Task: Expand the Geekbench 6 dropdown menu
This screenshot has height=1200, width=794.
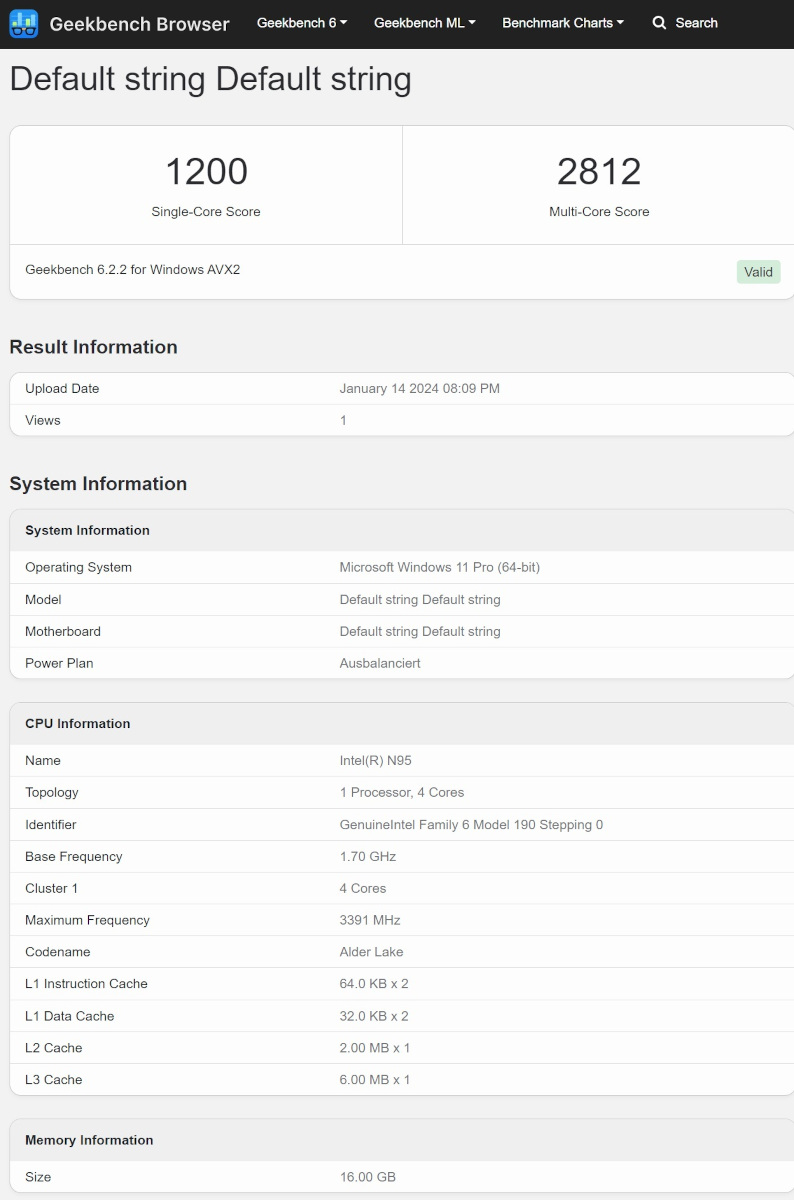Action: click(x=302, y=22)
